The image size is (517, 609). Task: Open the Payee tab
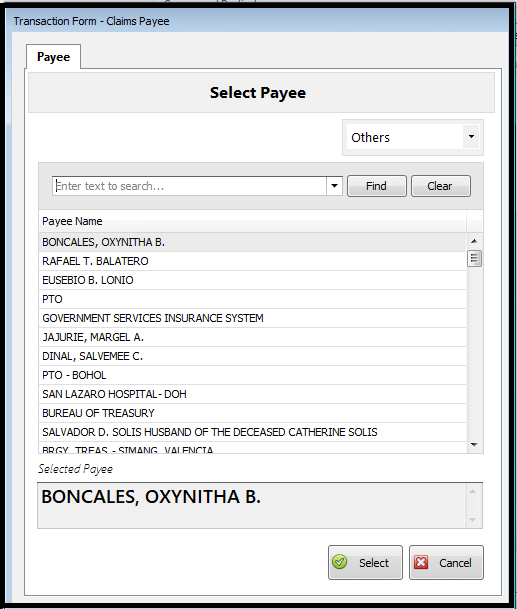[x=54, y=57]
